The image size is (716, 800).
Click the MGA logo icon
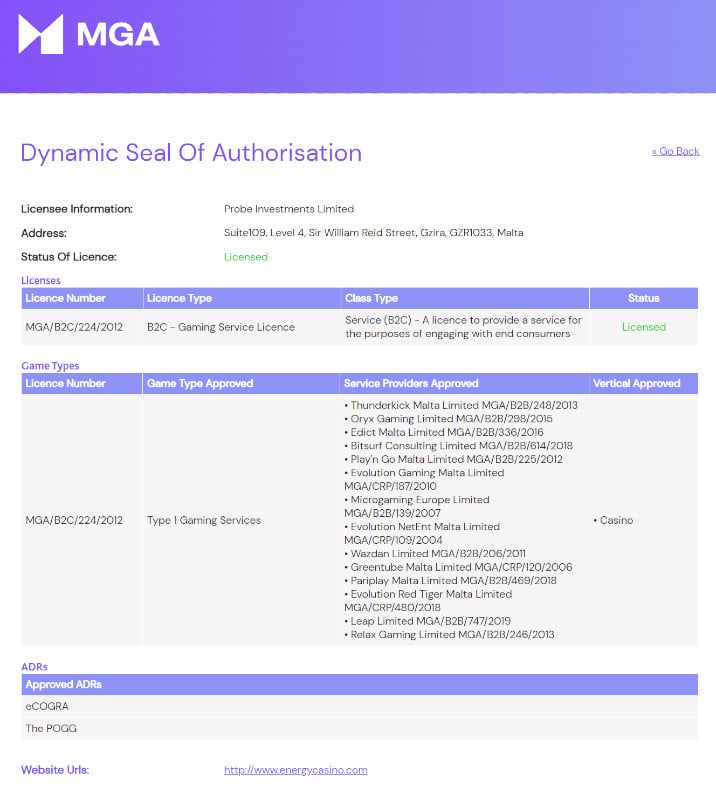[40, 34]
